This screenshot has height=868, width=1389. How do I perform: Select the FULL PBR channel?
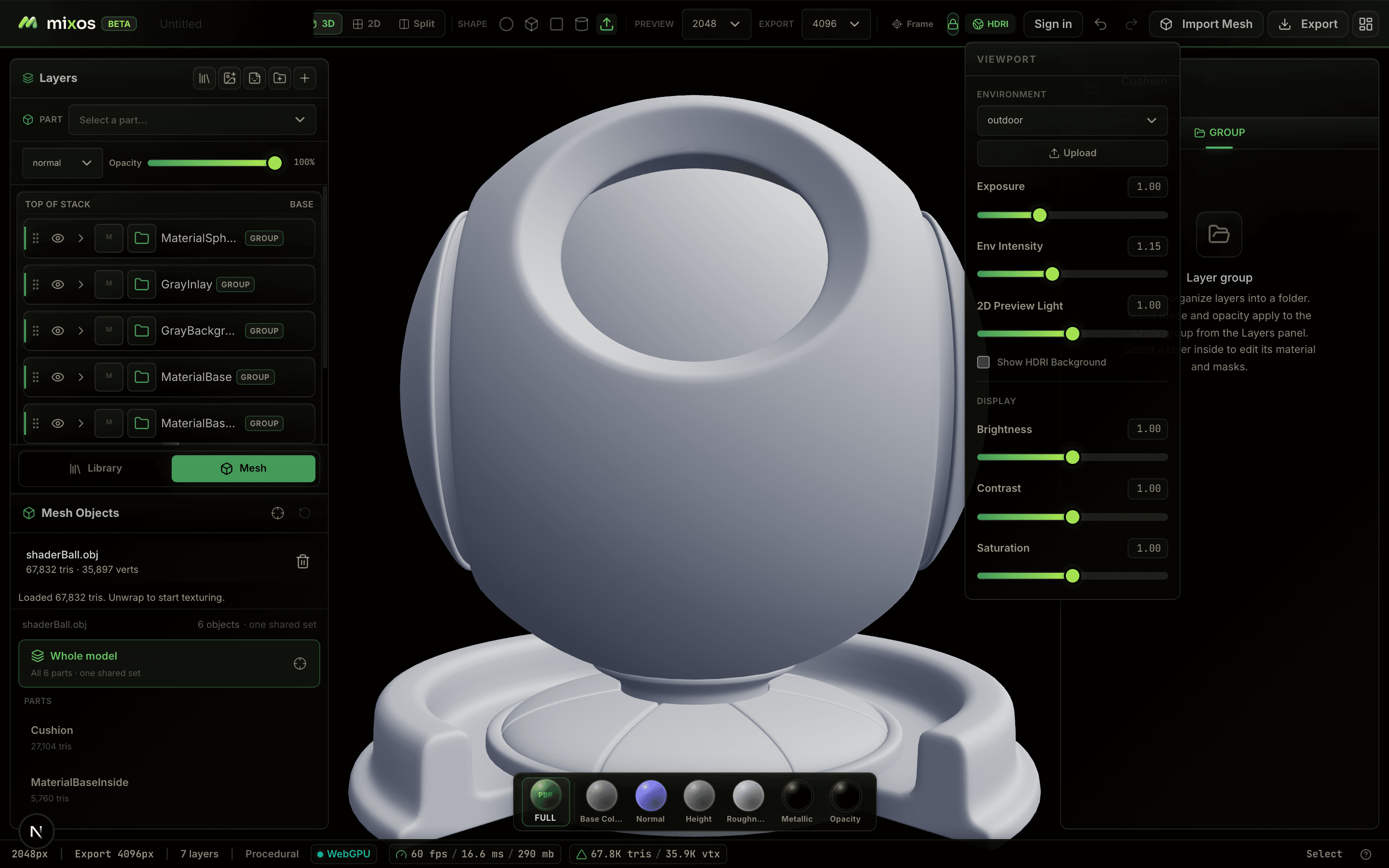[x=545, y=801]
